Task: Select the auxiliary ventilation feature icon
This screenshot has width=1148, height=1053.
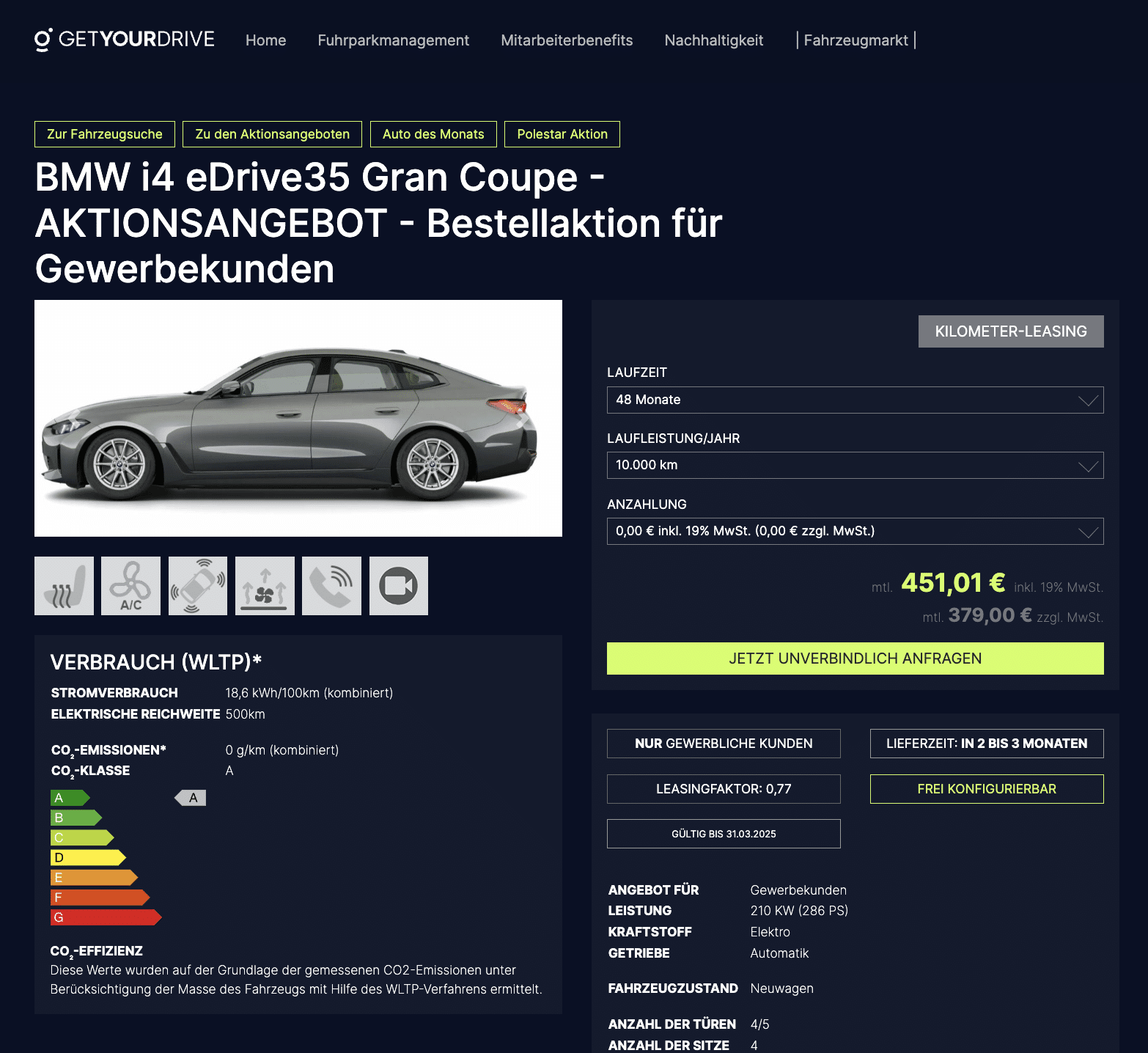Action: 265,586
